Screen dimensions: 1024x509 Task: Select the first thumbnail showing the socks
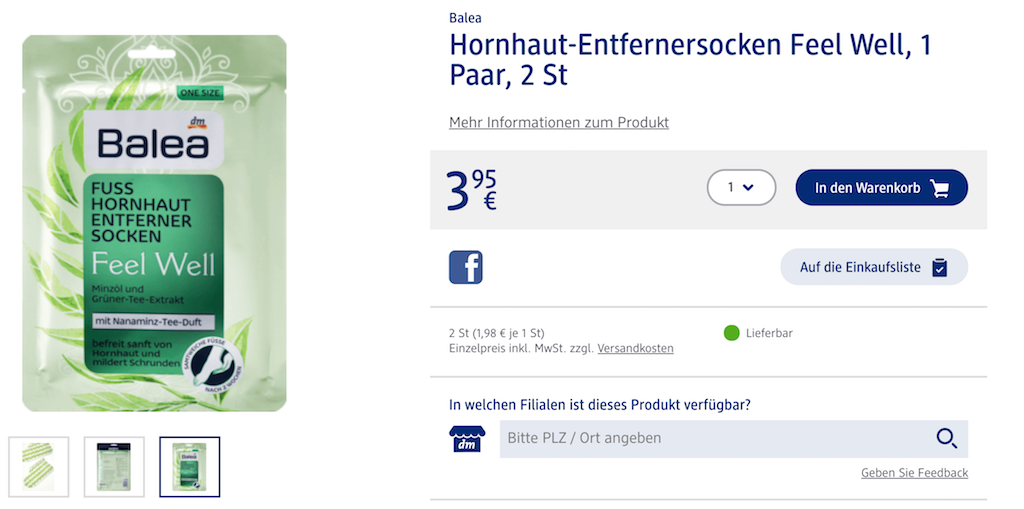[39, 466]
